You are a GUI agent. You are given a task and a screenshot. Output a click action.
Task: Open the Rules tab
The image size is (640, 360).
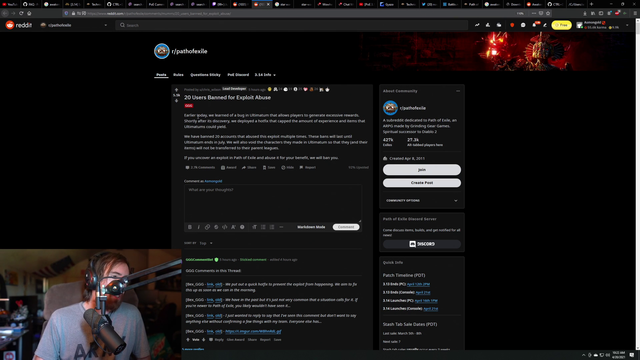[178, 75]
